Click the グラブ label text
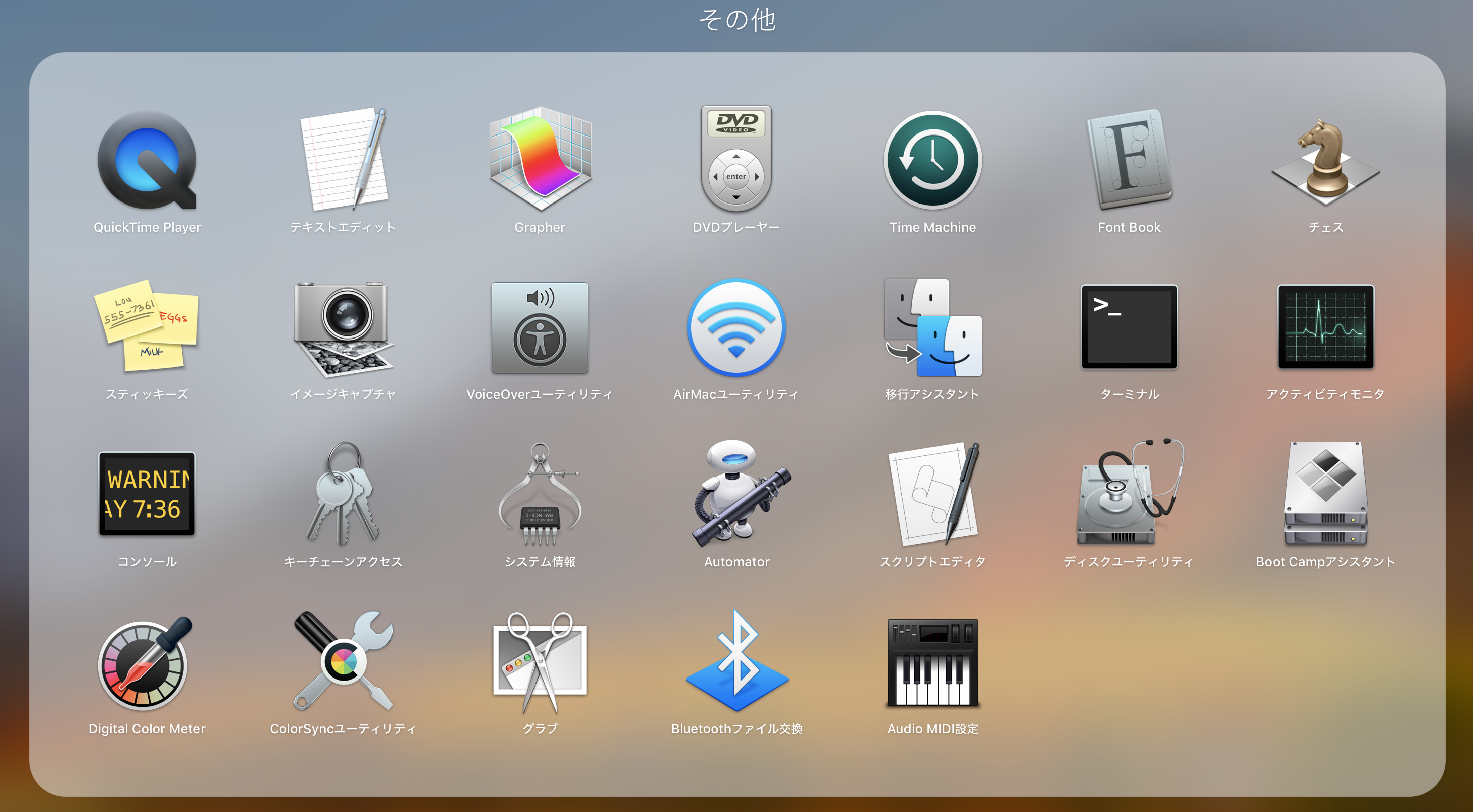1473x812 pixels. click(x=541, y=729)
